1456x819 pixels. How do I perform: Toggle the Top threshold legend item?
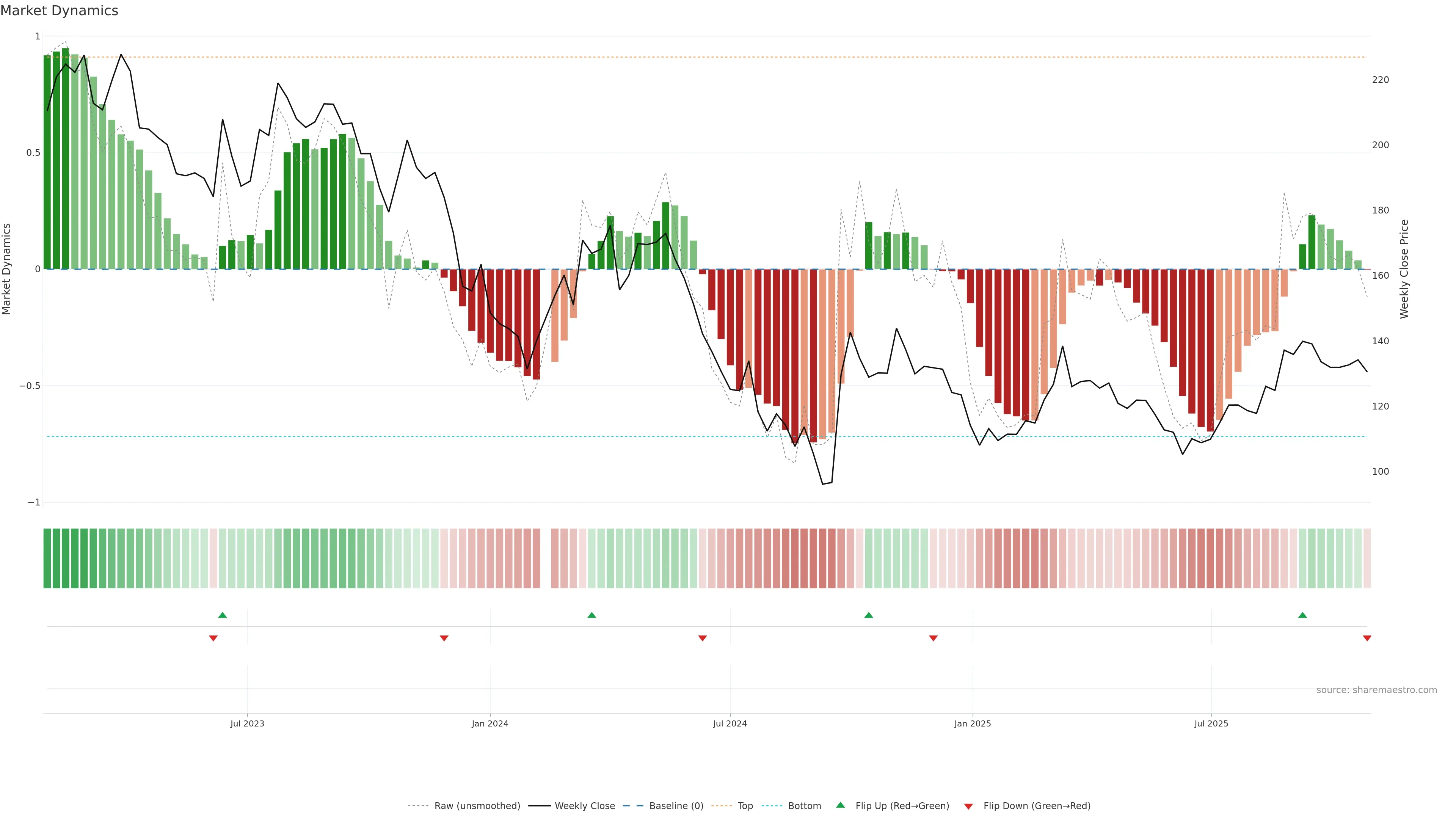(x=745, y=806)
